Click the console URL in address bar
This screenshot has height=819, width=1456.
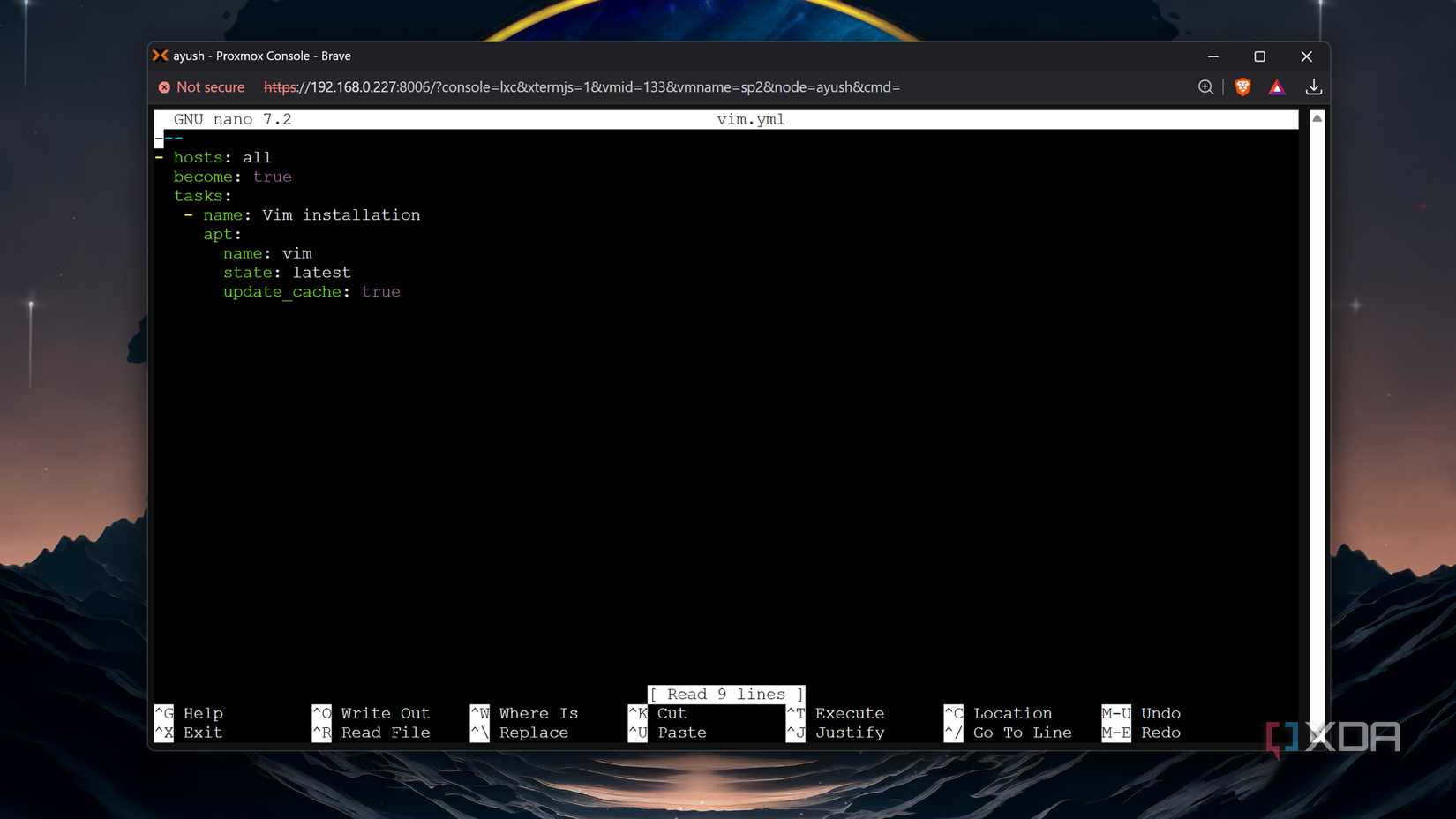pyautogui.click(x=582, y=87)
